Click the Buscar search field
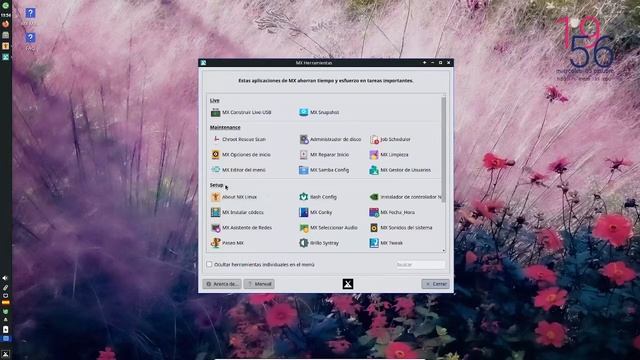This screenshot has height=360, width=640. pos(420,264)
